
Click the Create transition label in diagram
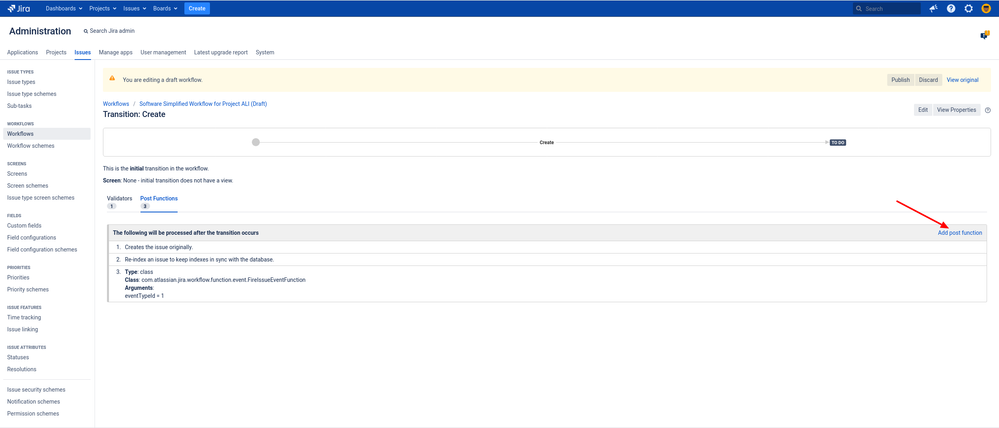click(x=547, y=143)
